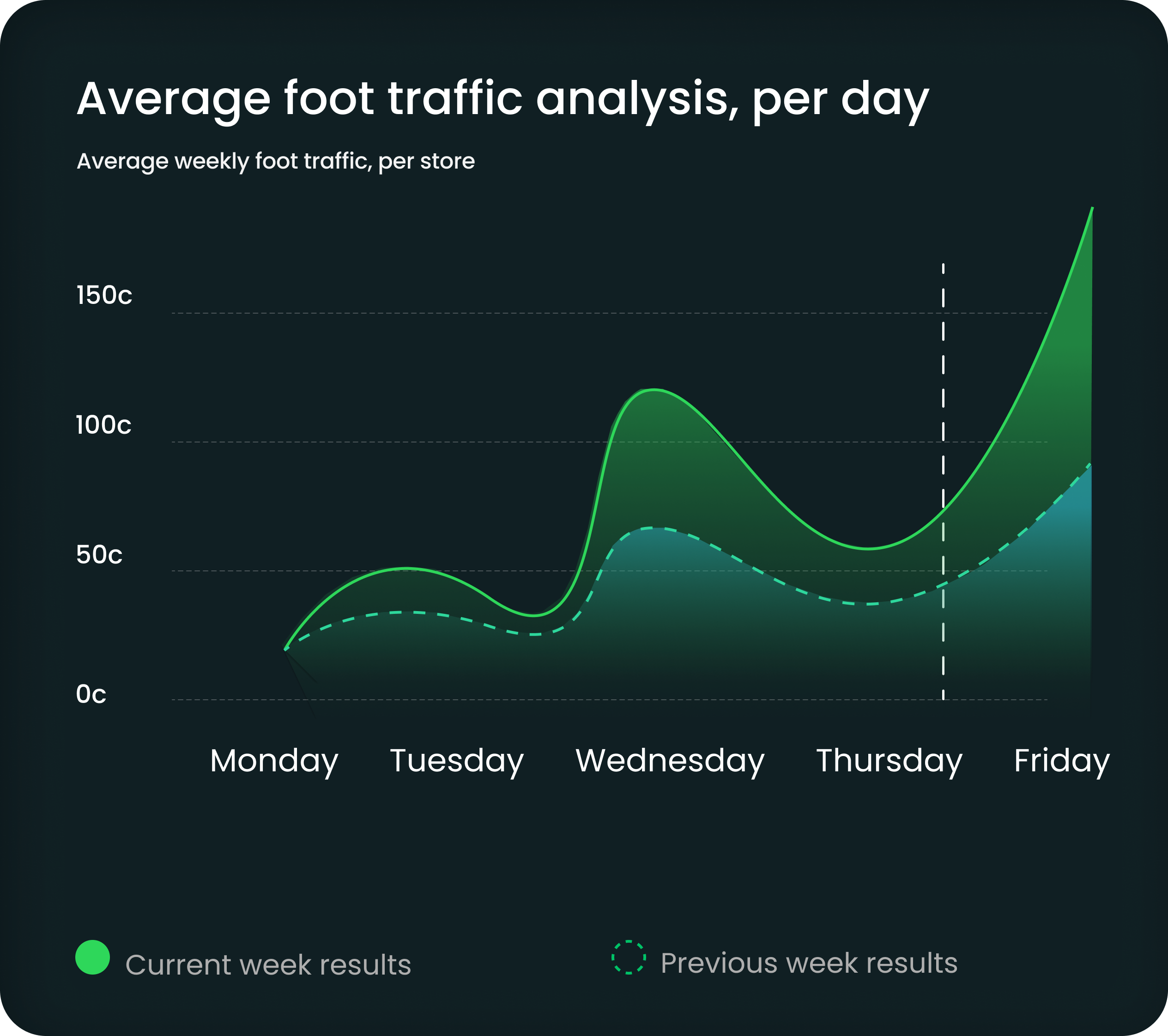The image size is (1168, 1036).
Task: Click the Monday axis label
Action: tap(274, 761)
